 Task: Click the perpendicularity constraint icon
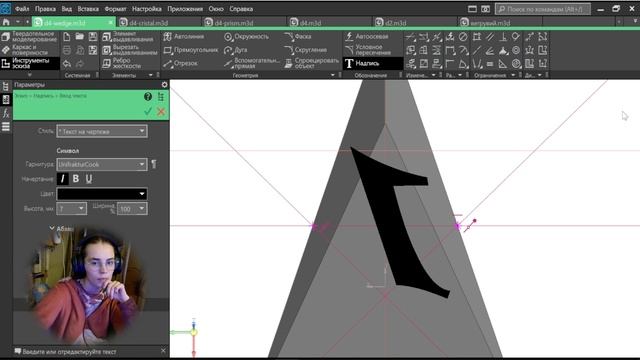(503, 37)
